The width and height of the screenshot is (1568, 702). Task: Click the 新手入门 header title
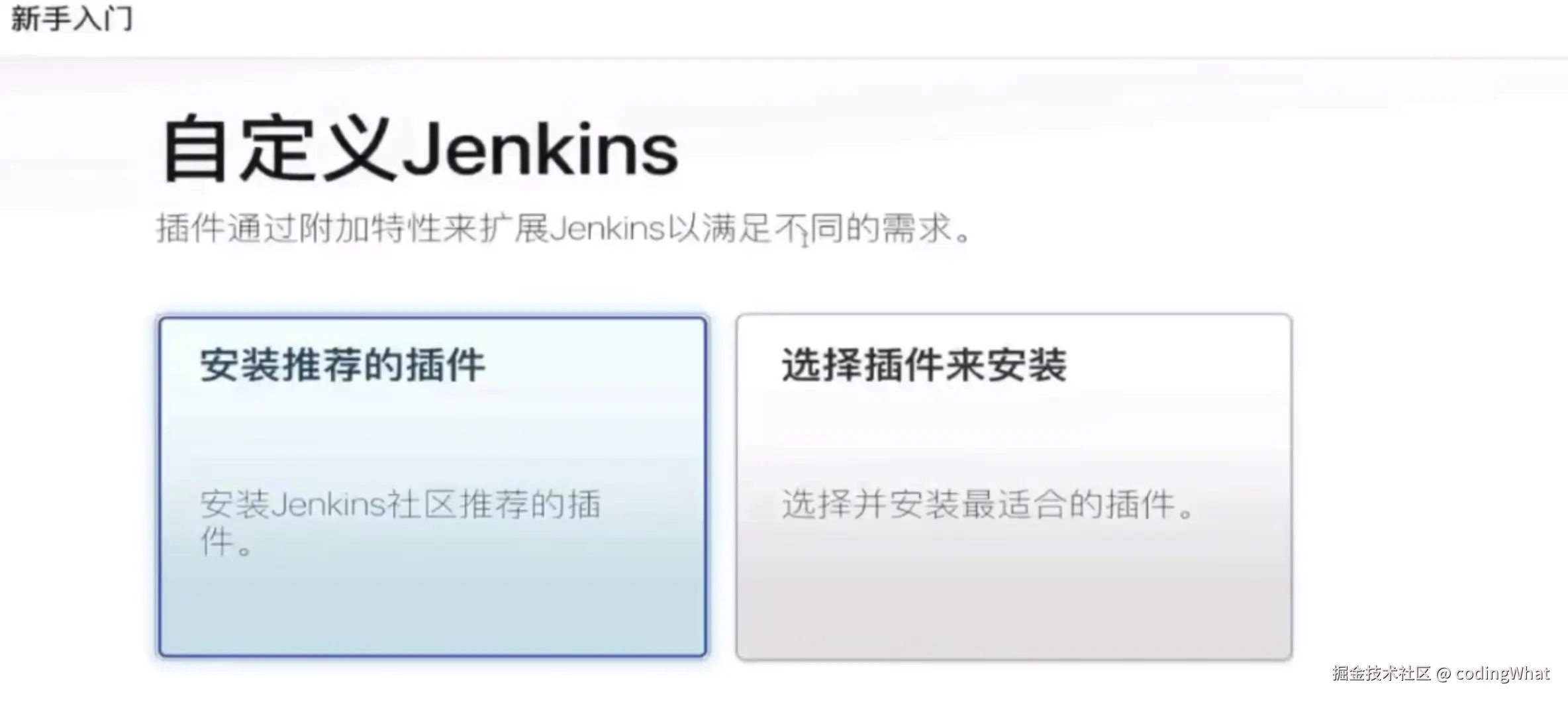pyautogui.click(x=72, y=18)
